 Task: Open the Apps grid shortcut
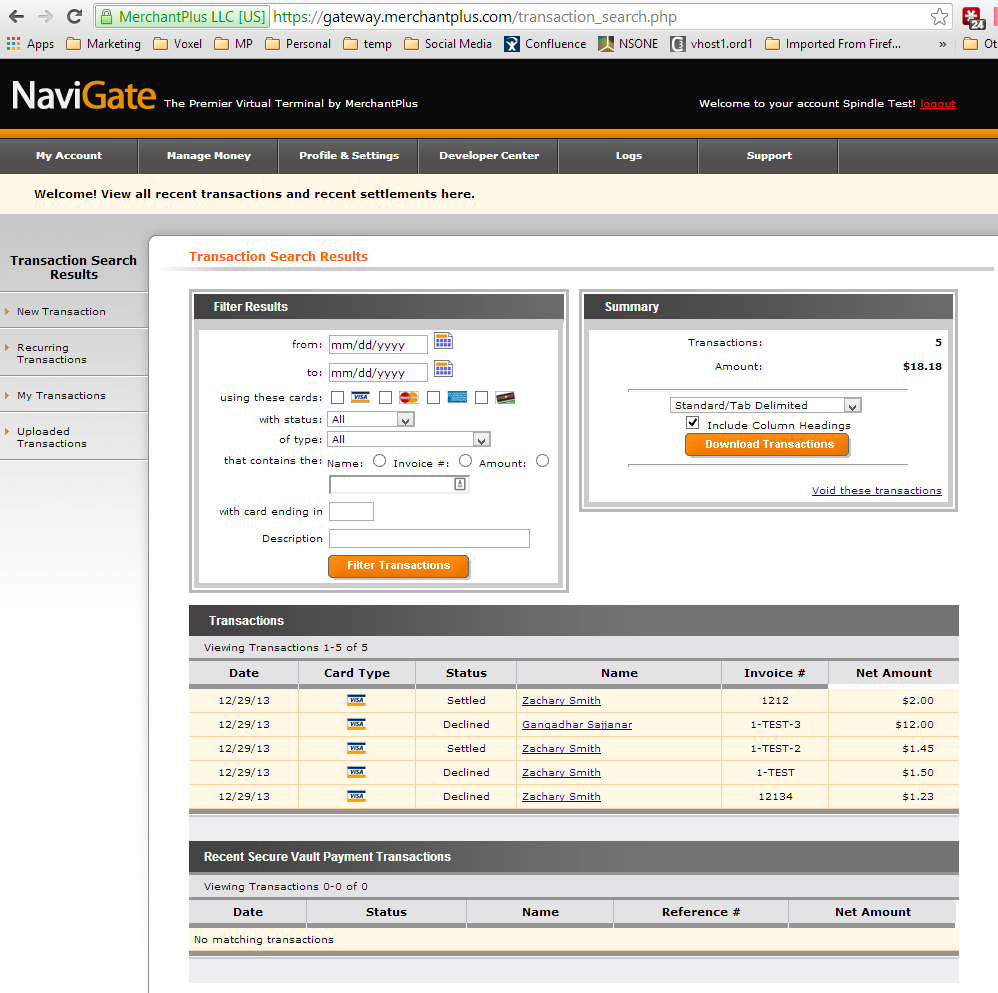[x=30, y=44]
